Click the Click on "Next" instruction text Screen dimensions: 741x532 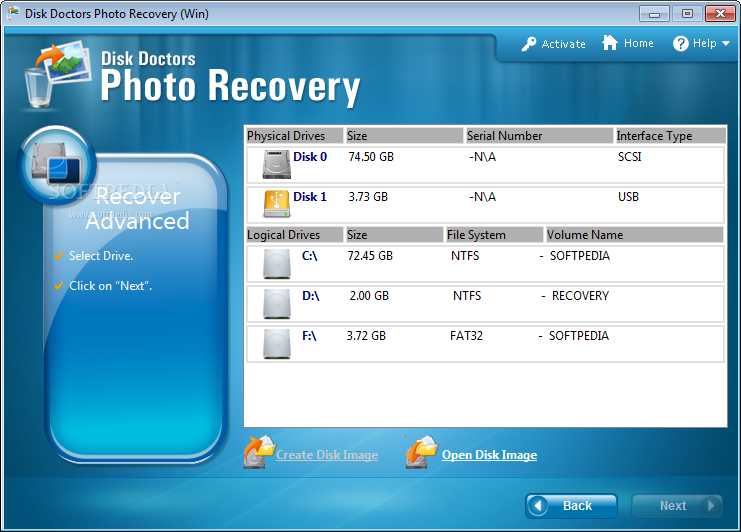pyautogui.click(x=111, y=286)
